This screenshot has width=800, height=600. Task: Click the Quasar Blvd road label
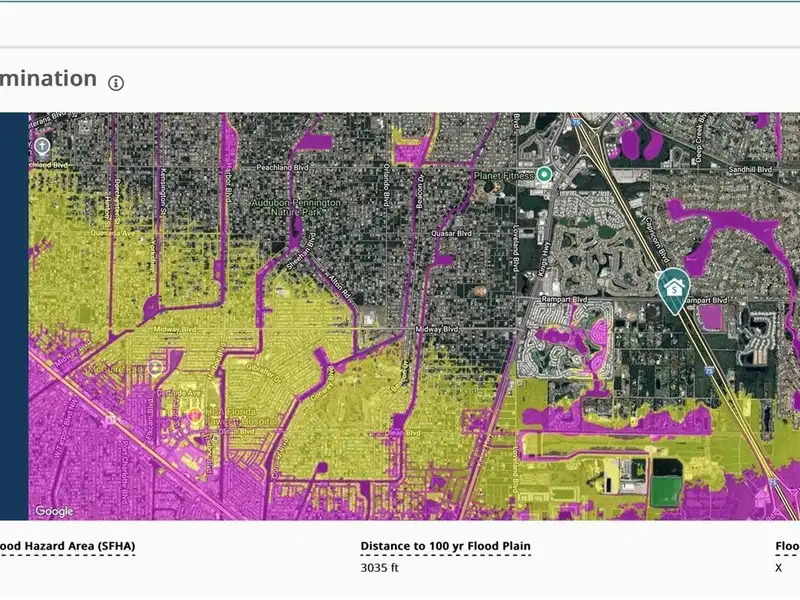coord(450,233)
